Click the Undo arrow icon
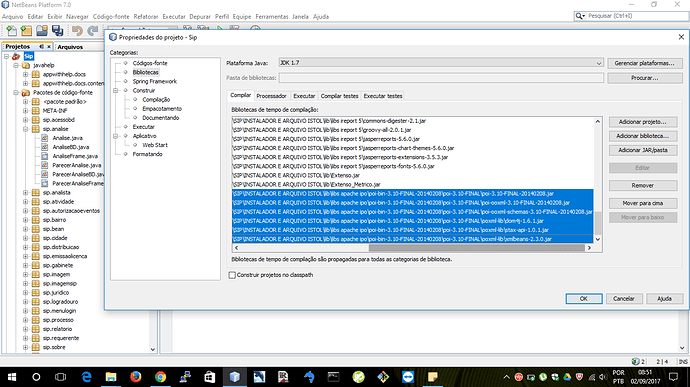This screenshot has height=387, width=690. click(x=77, y=30)
